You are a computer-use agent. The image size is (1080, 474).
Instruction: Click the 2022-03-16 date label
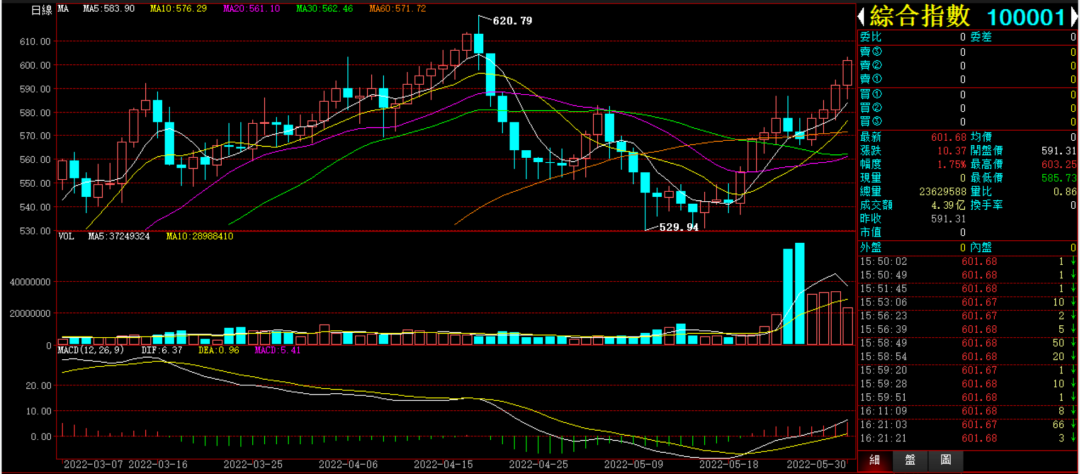[157, 464]
